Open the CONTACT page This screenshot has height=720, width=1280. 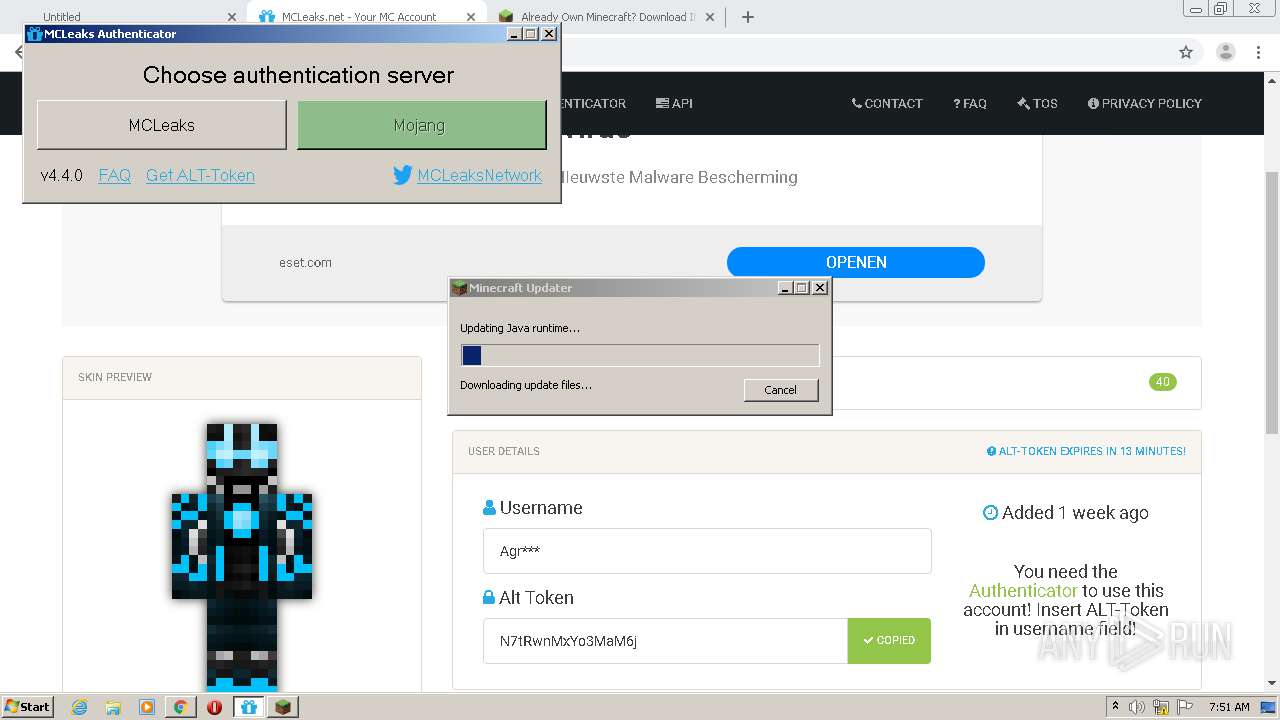(887, 103)
